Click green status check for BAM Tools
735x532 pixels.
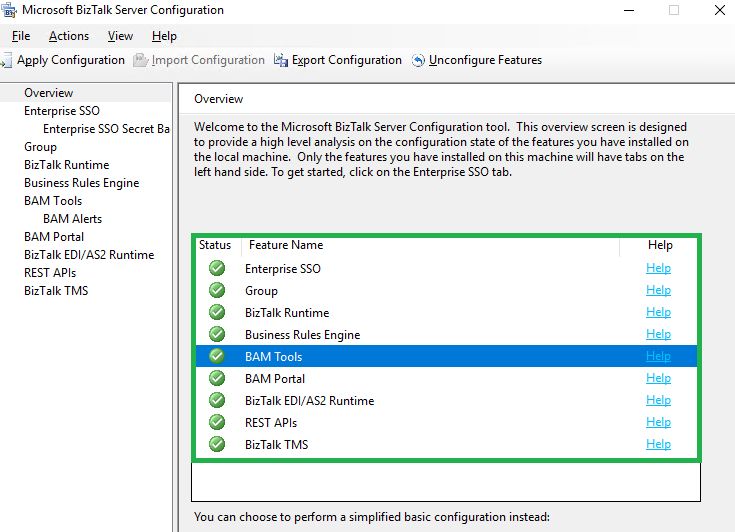(x=217, y=356)
